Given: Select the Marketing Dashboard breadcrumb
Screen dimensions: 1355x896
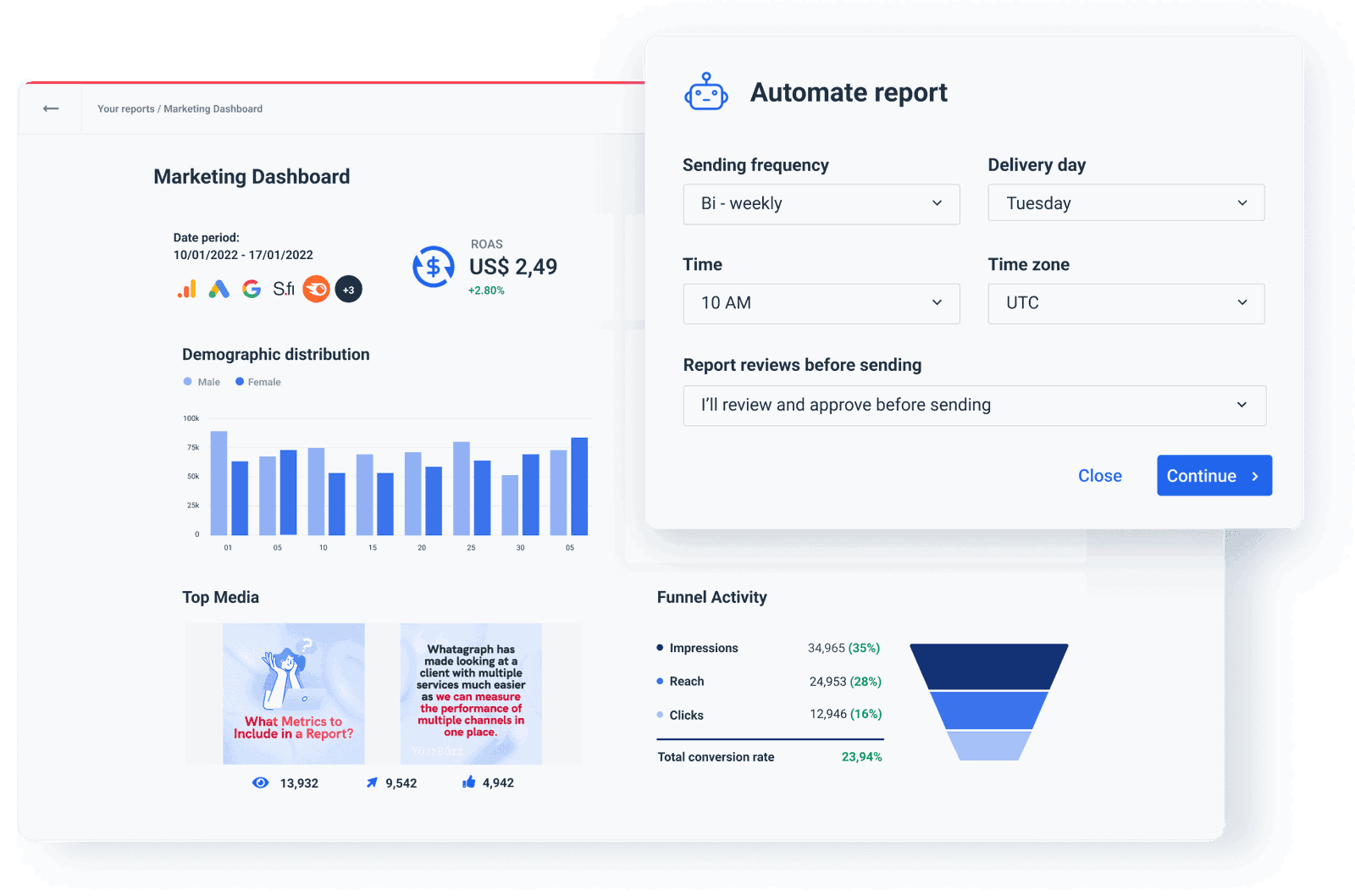Looking at the screenshot, I should pos(213,108).
